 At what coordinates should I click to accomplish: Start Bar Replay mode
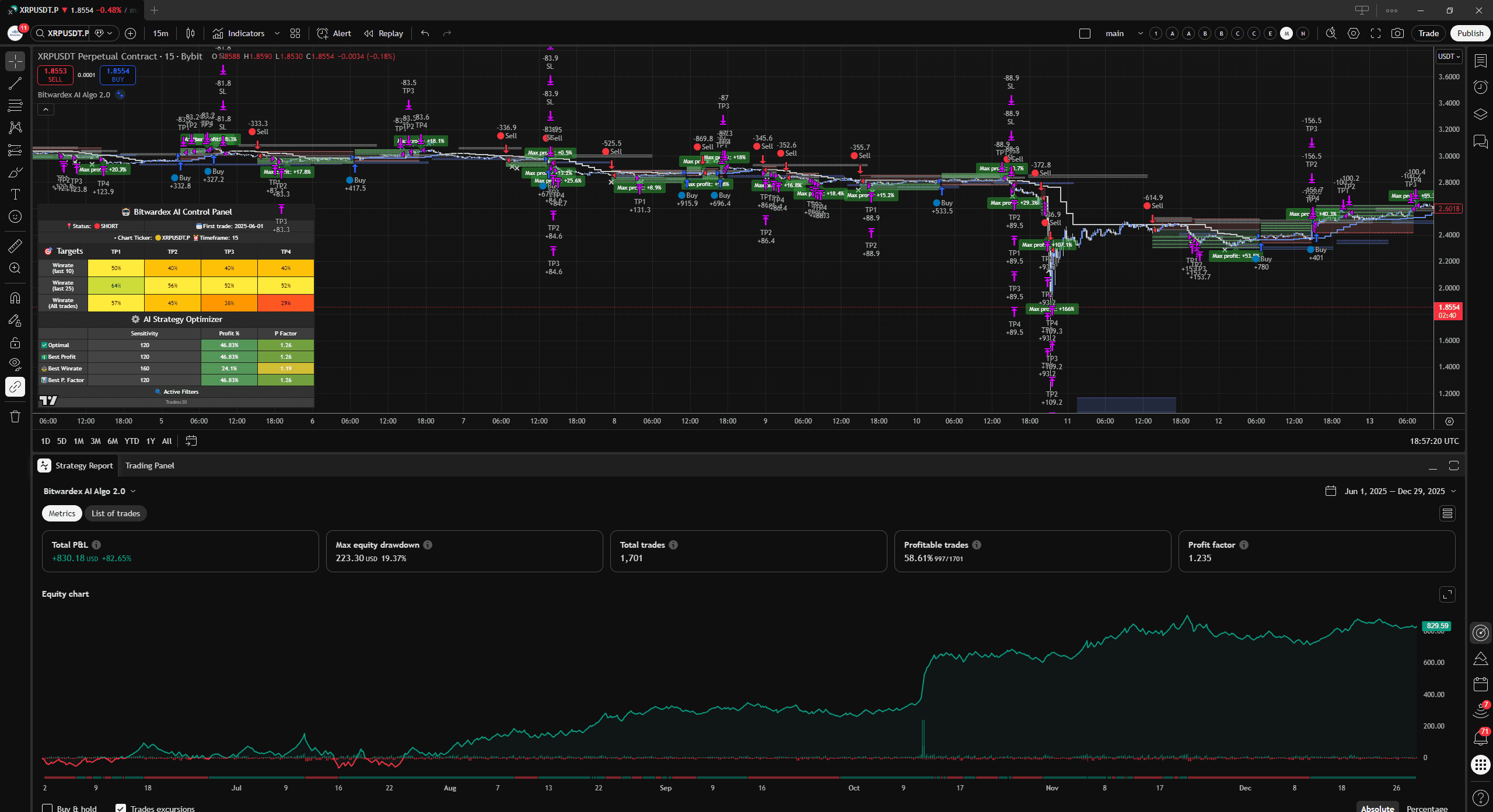pyautogui.click(x=383, y=33)
